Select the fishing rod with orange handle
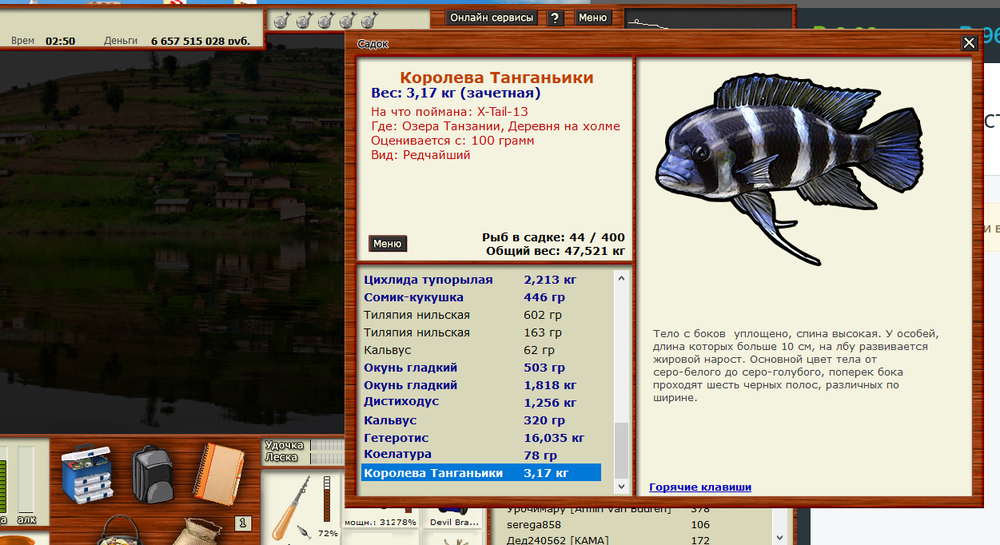 tap(290, 509)
